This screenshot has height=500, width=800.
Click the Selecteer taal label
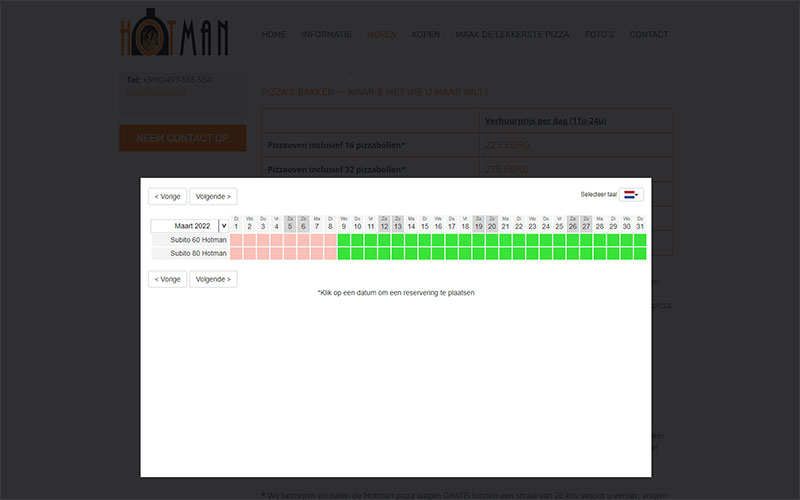point(598,194)
